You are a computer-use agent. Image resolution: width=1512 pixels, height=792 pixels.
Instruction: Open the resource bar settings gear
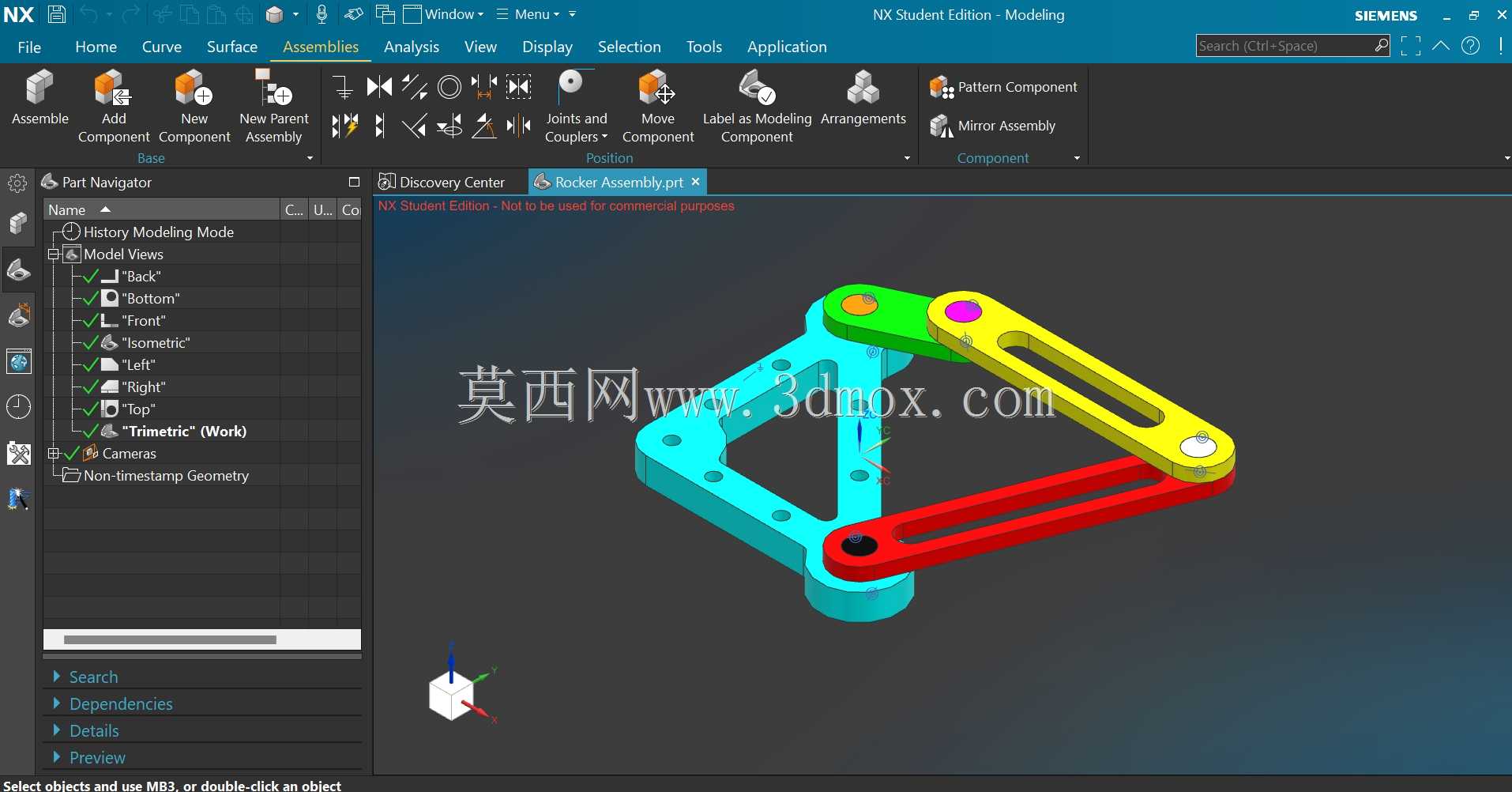[17, 183]
